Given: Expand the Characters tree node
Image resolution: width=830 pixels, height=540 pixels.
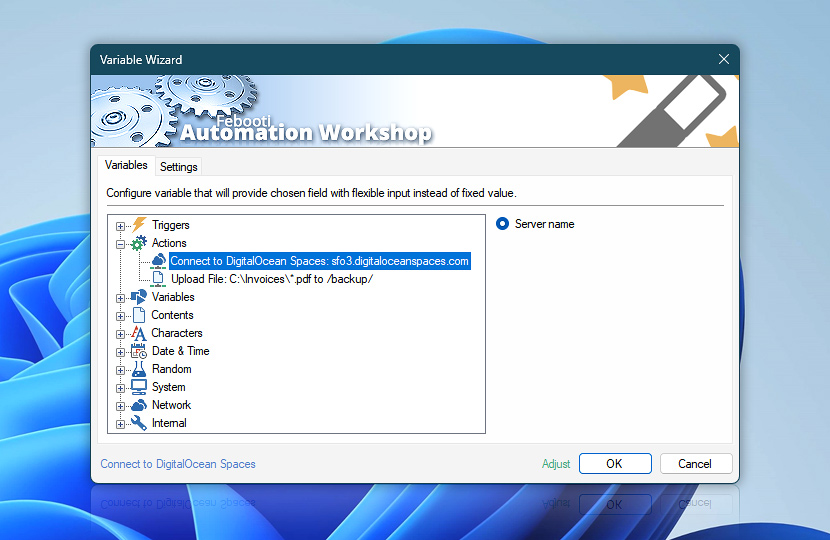Looking at the screenshot, I should pos(120,334).
